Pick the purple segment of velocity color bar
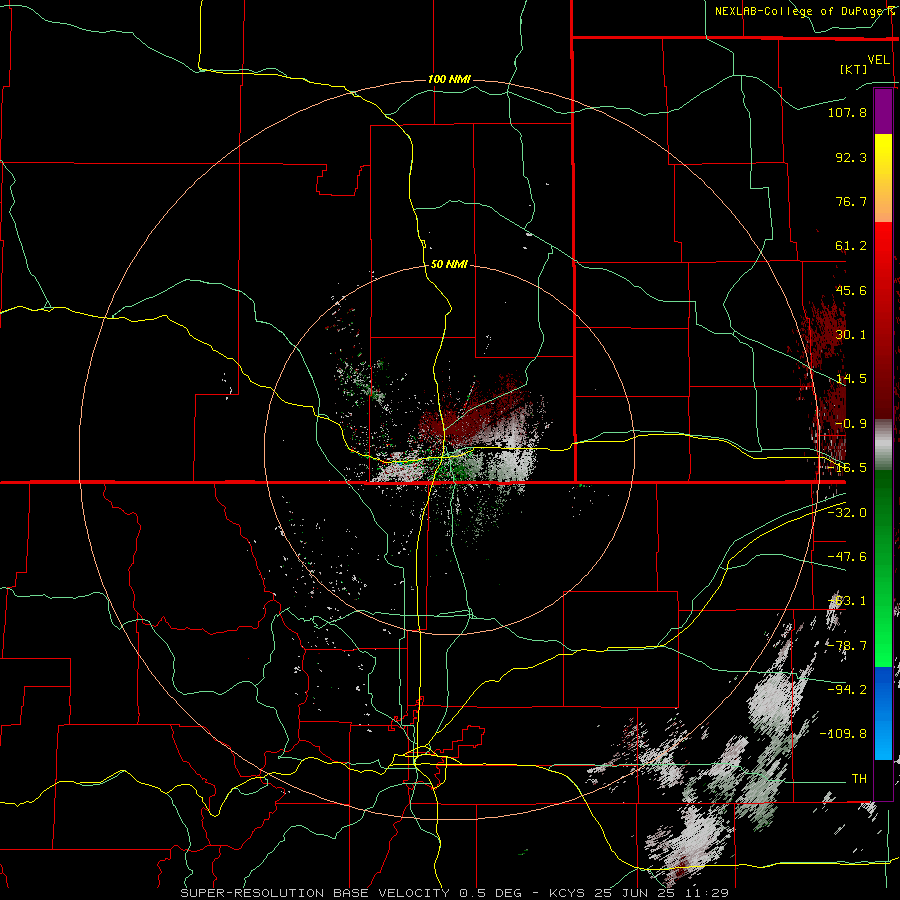Image resolution: width=900 pixels, height=900 pixels. point(883,111)
